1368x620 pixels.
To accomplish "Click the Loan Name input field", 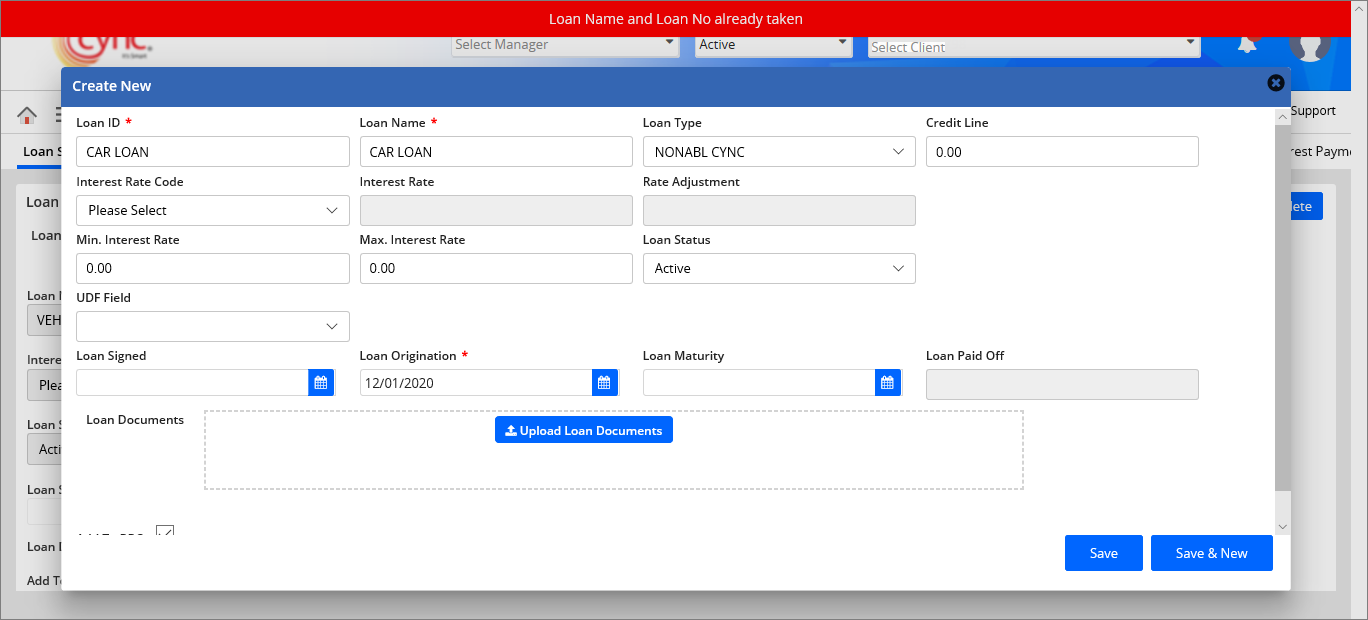I will coord(495,152).
